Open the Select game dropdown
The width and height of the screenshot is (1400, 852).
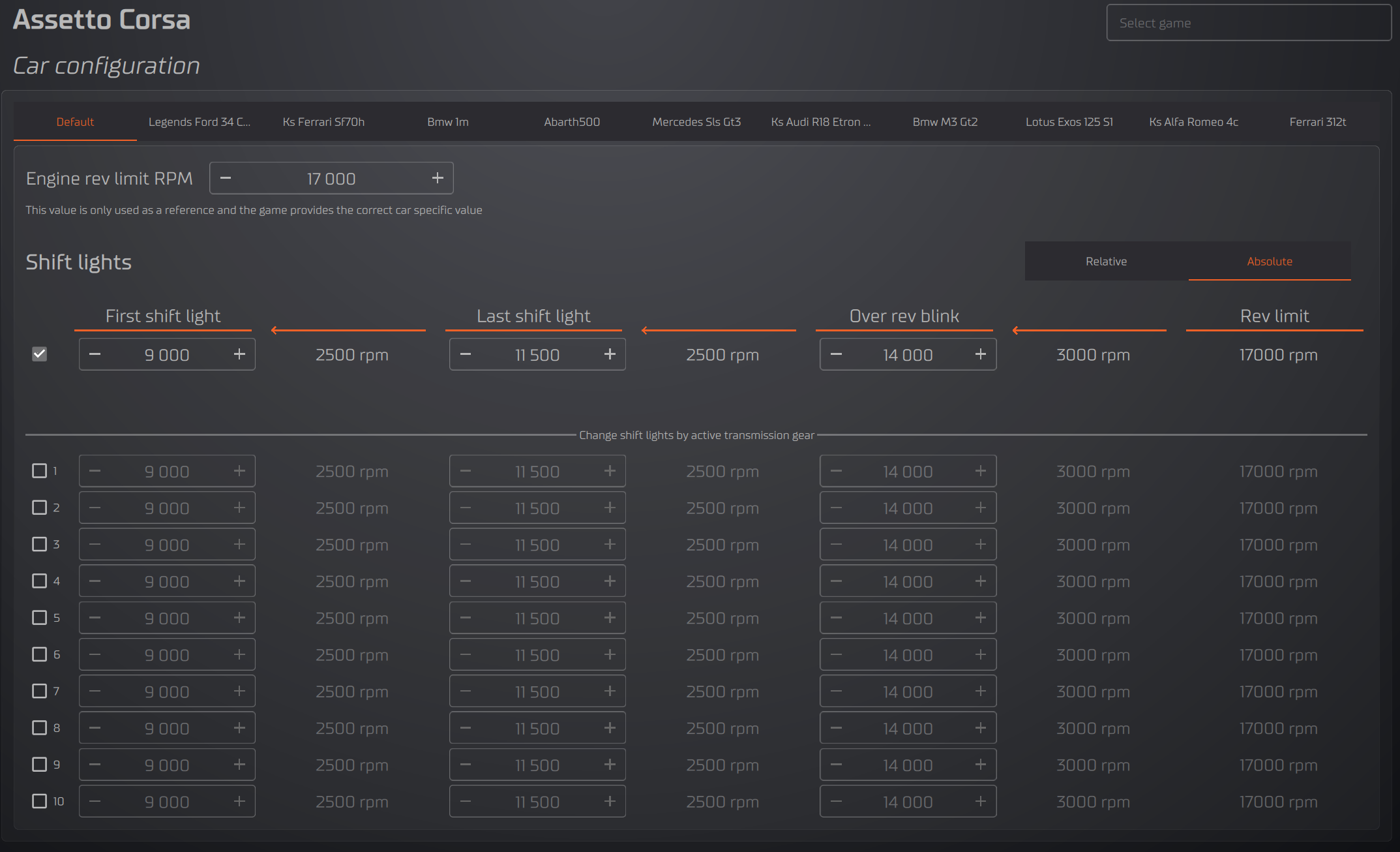click(1248, 23)
